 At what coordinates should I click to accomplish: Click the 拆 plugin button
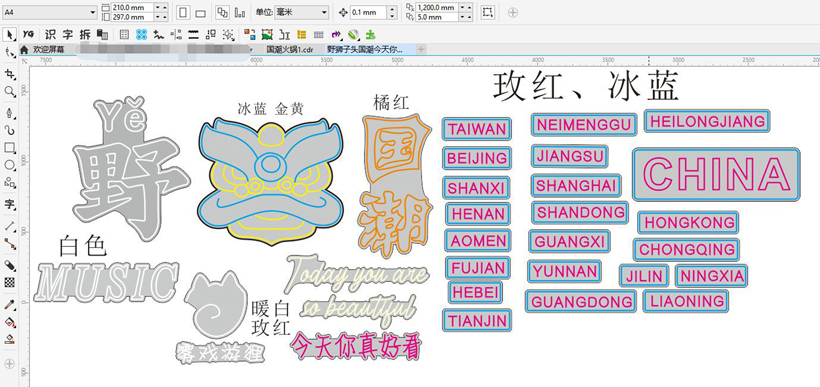[85, 35]
